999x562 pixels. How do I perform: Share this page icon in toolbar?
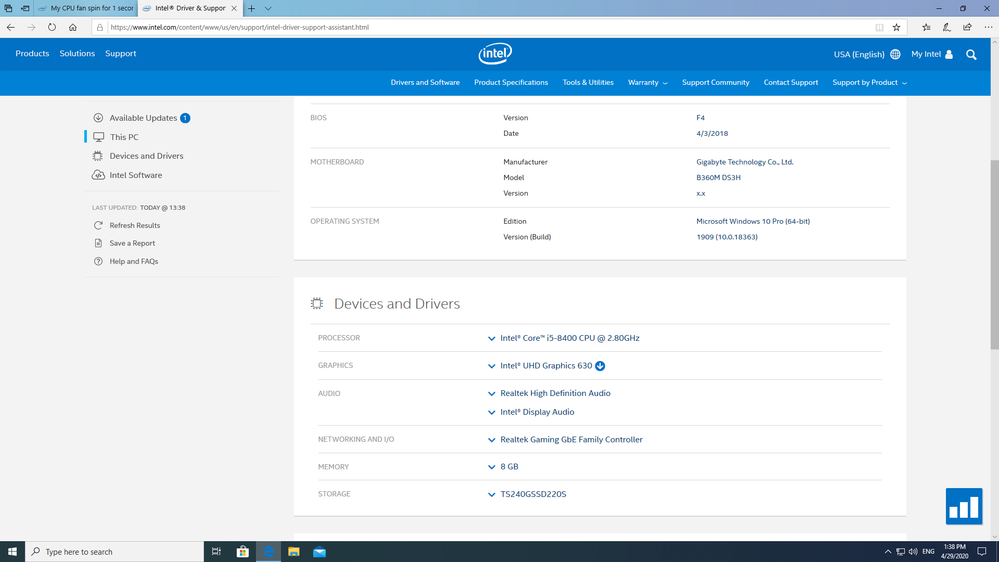point(967,27)
